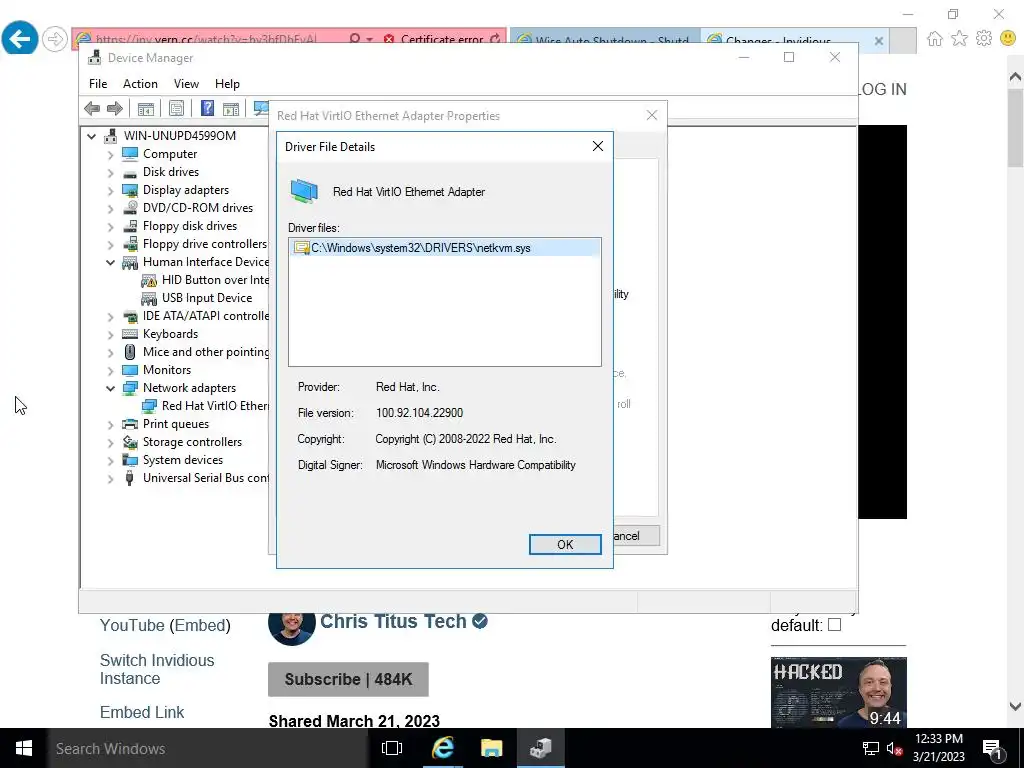This screenshot has width=1024, height=768.
Task: Open the Help menu
Action: pyautogui.click(x=227, y=84)
